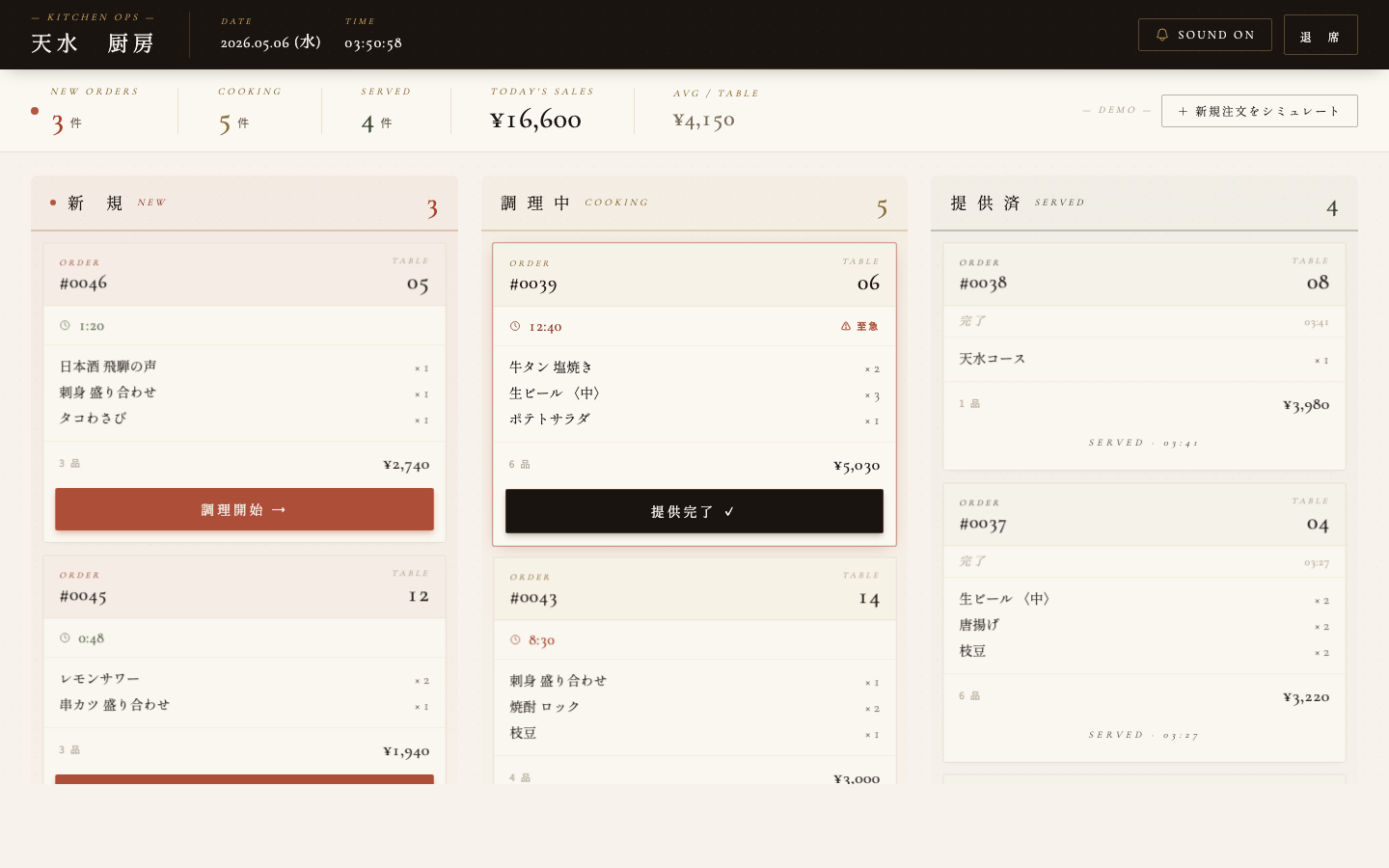This screenshot has width=1389, height=868.
Task: Click order number #0039
Action: [x=533, y=284]
